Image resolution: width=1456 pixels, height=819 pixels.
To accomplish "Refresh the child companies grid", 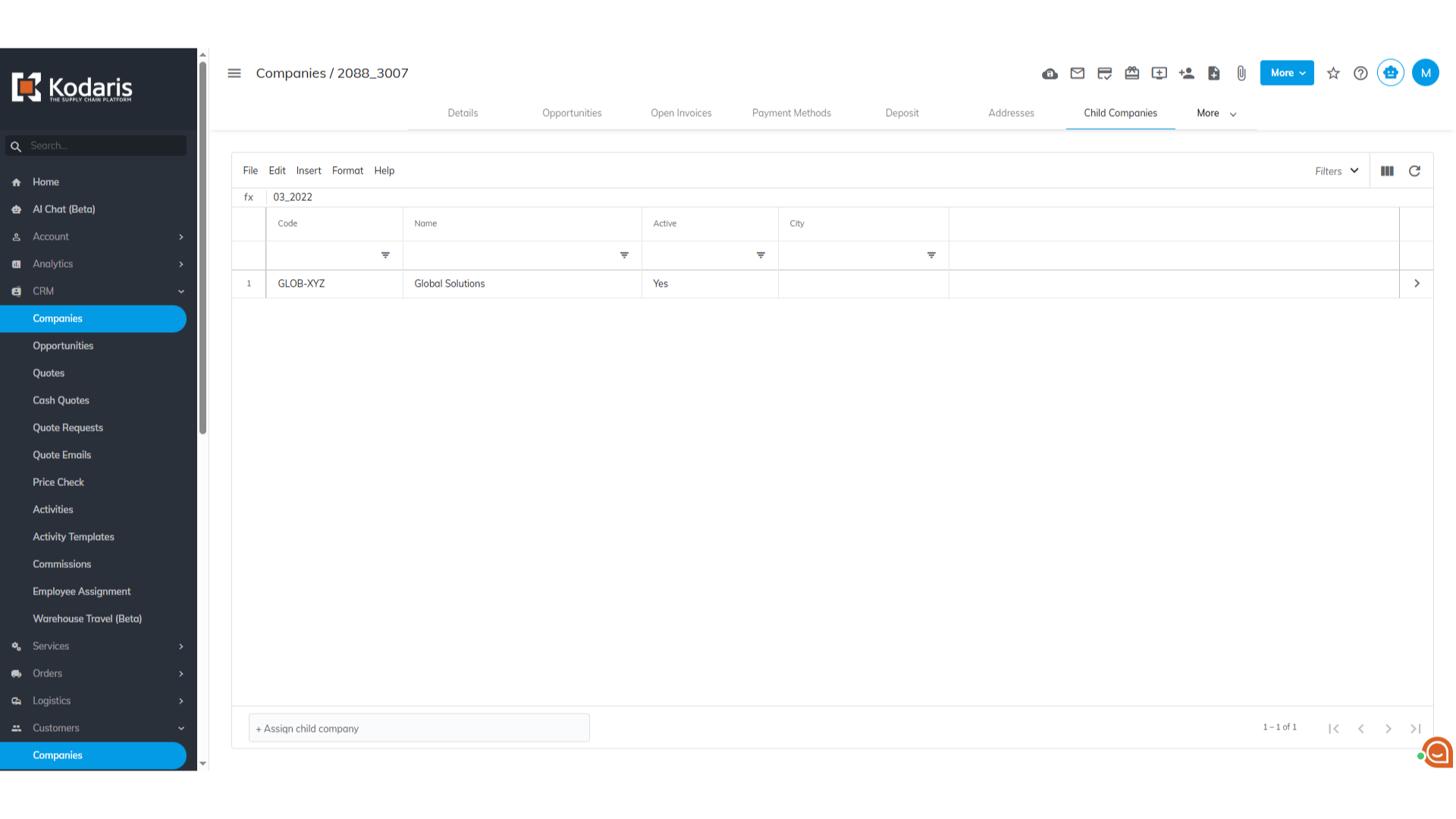I will point(1414,171).
